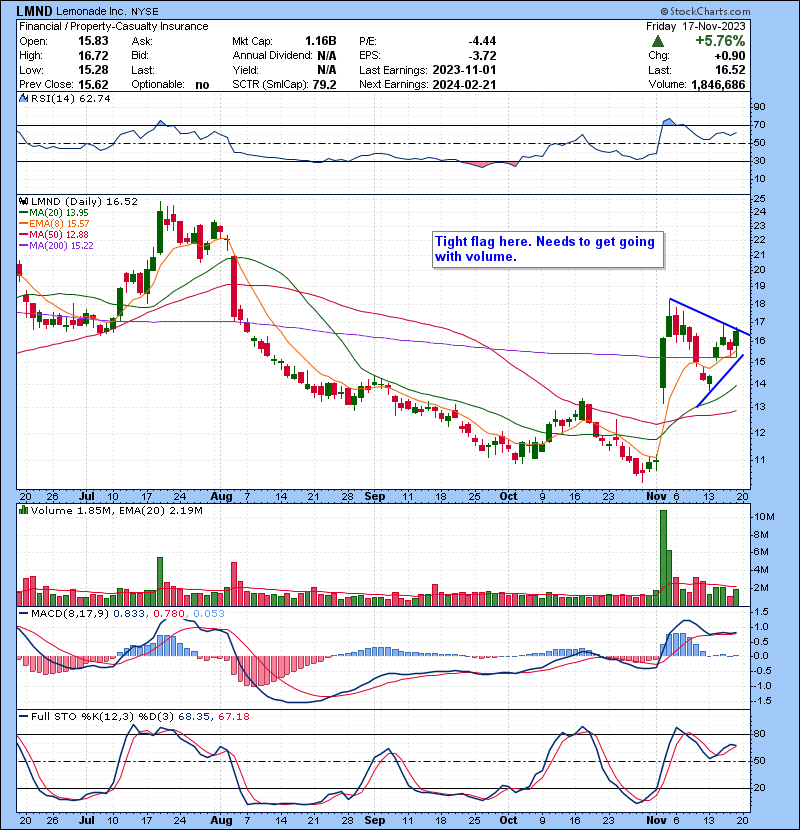Click the Low value 15.28
800x830 pixels.
(x=93, y=70)
